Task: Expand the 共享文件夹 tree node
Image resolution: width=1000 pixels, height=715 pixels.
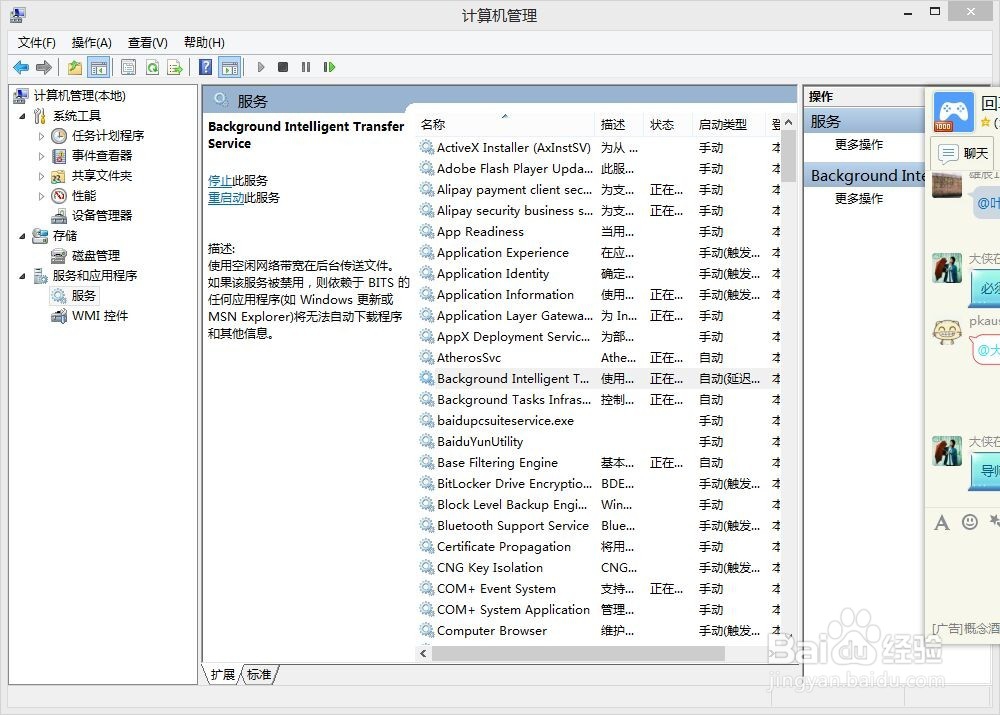Action: tap(41, 175)
